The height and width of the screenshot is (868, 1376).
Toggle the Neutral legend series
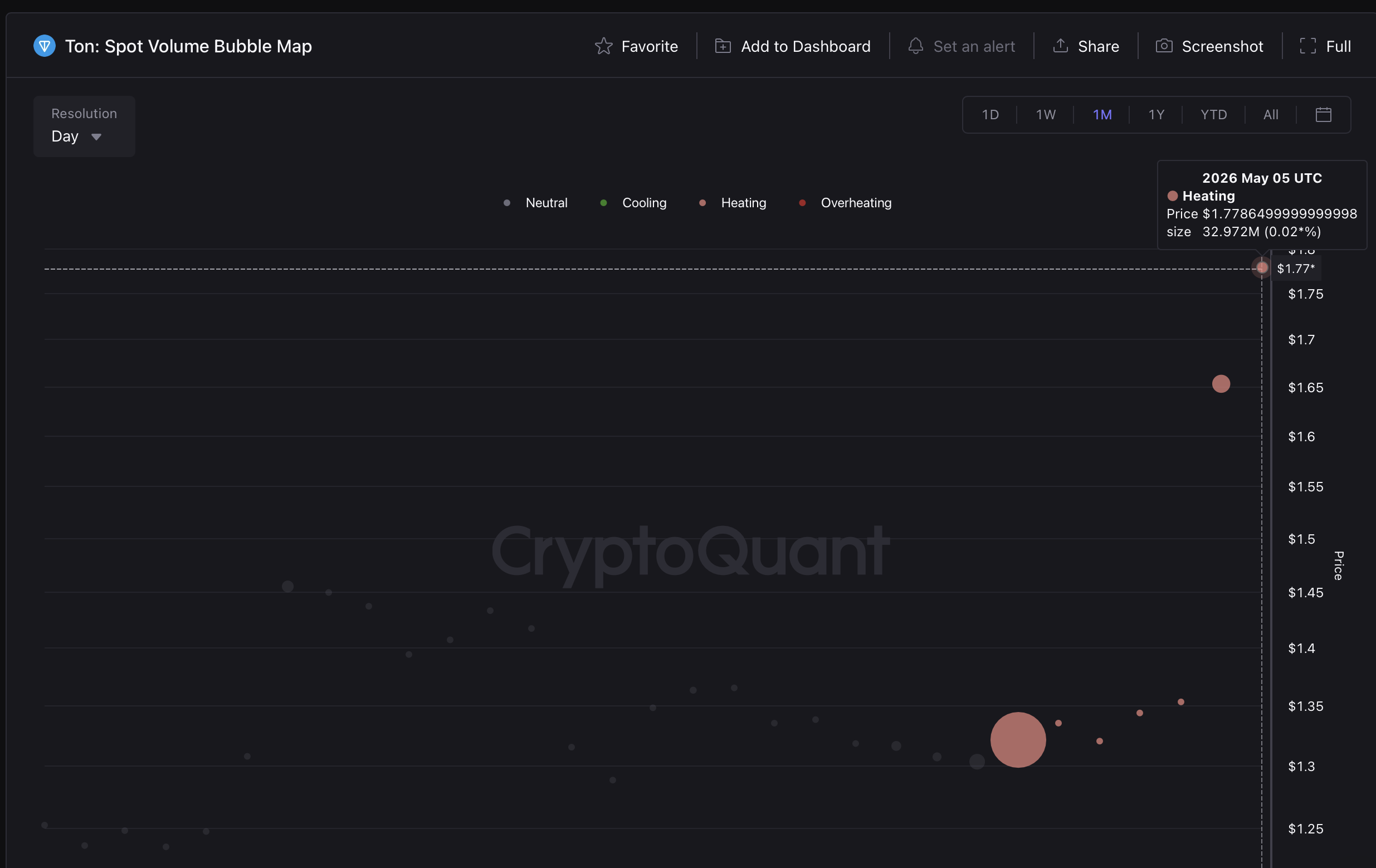click(535, 203)
